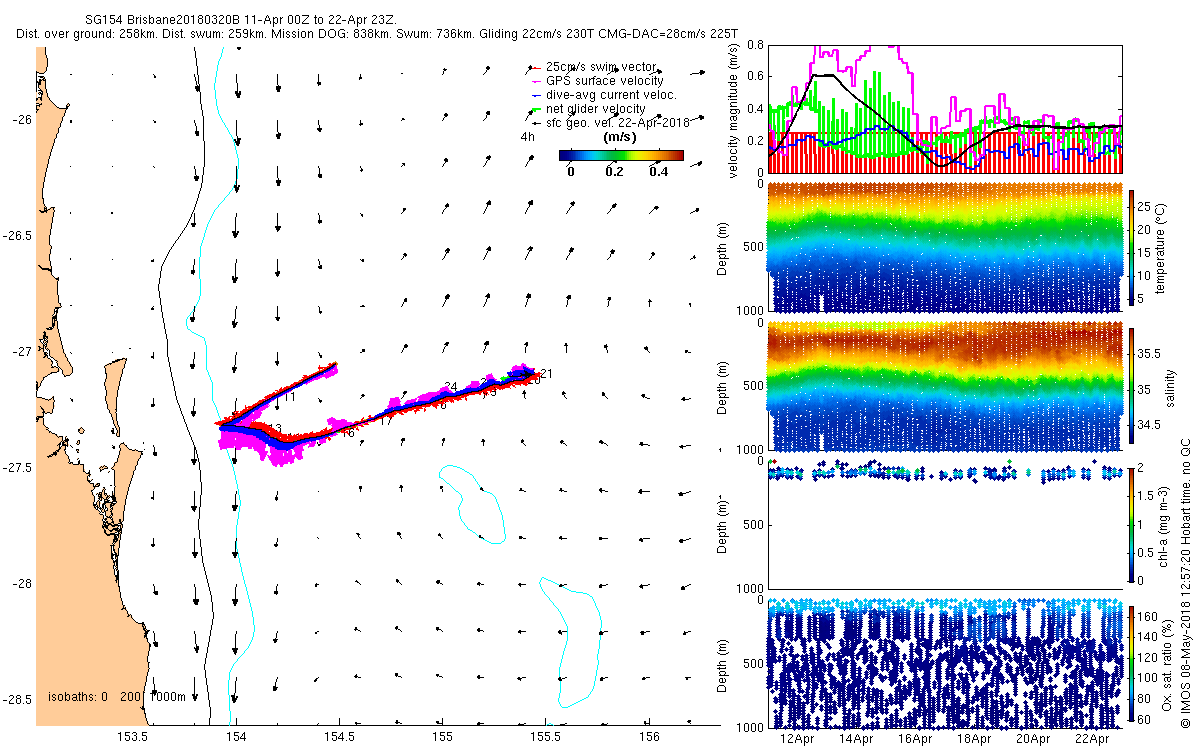
Task: Click the '100' tick on the oxygen colorbar
Action: pyautogui.click(x=1149, y=676)
